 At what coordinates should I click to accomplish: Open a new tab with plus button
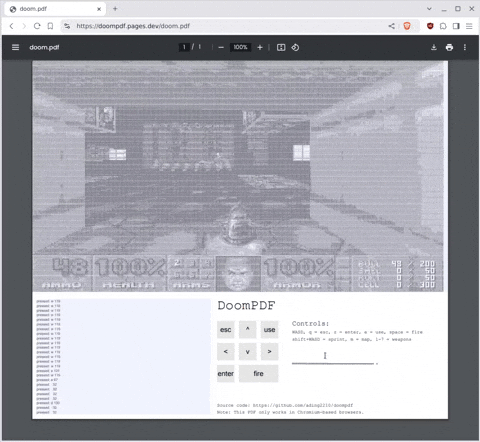click(x=115, y=9)
